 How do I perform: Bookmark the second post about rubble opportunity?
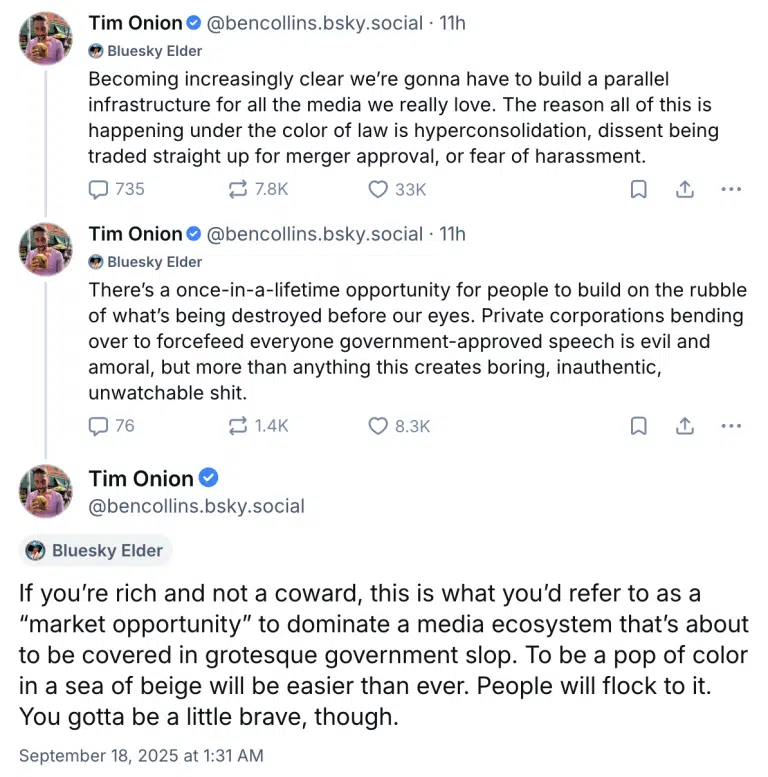638,426
